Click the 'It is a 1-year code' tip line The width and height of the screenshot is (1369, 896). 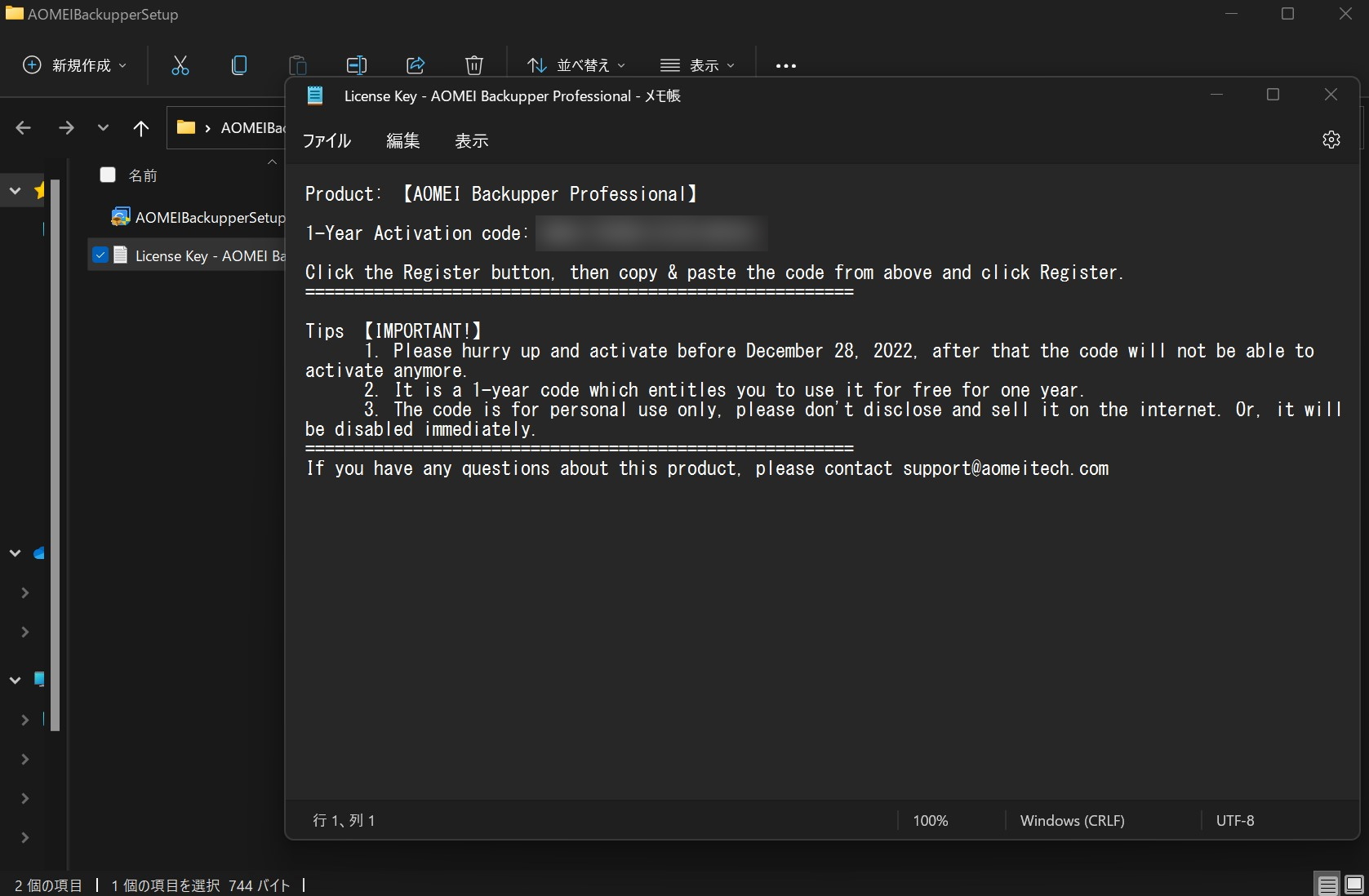pos(724,390)
